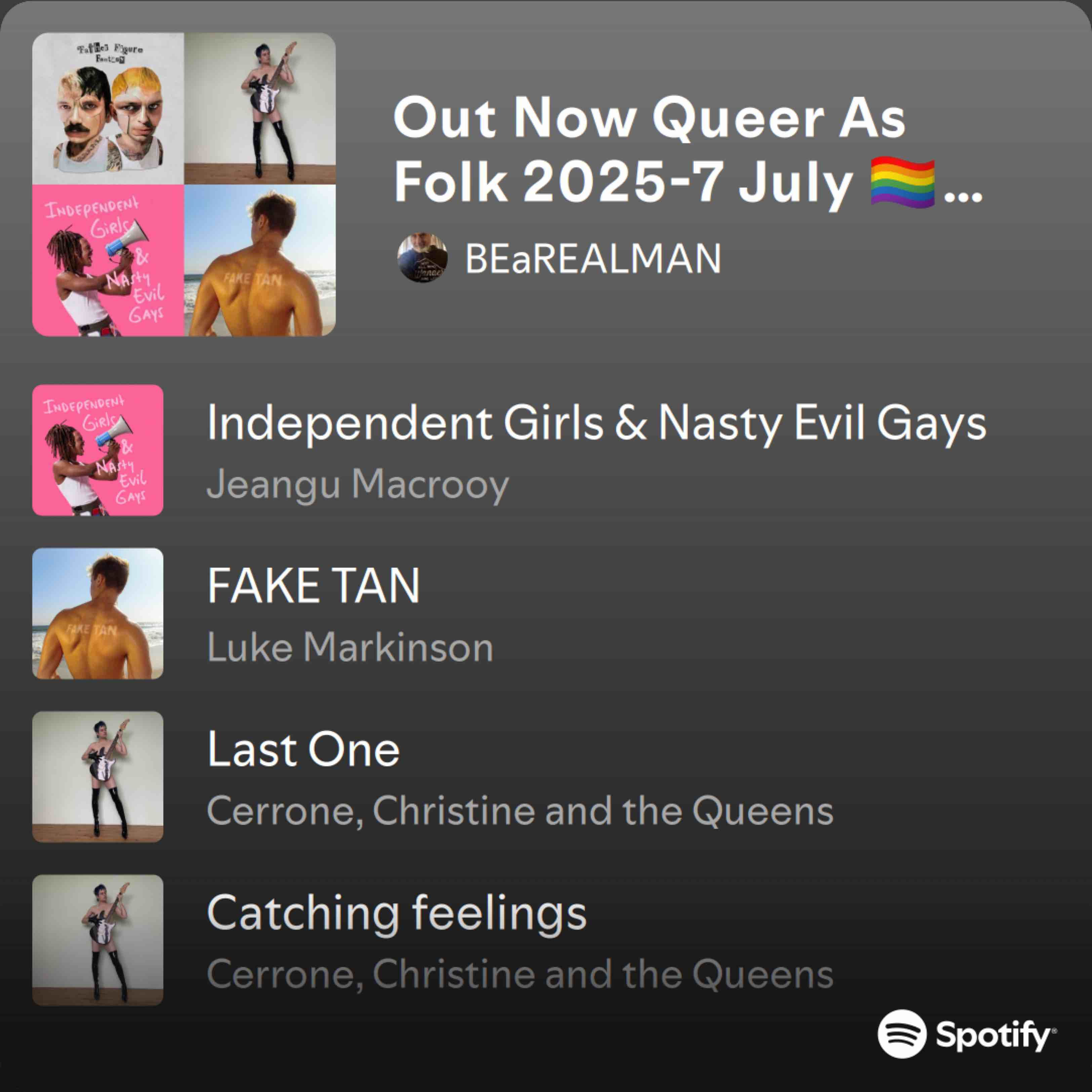The height and width of the screenshot is (1092, 1092).
Task: Select pink Independent Girls cover in collage
Action: pyautogui.click(x=108, y=260)
